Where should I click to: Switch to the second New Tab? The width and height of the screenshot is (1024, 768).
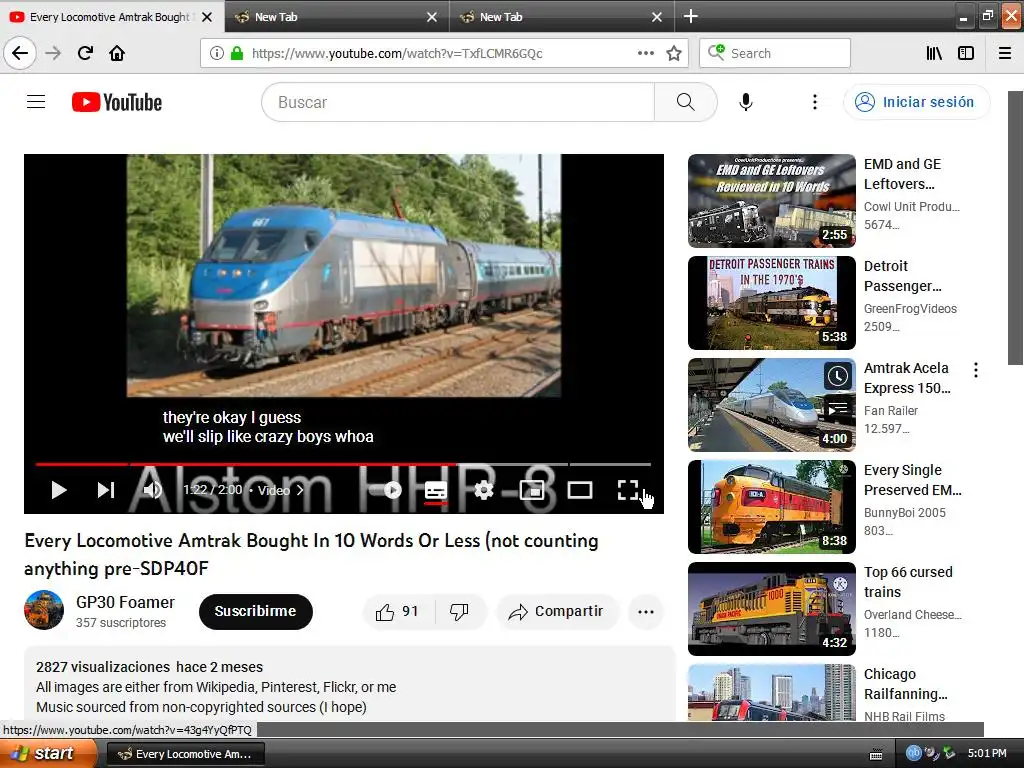(337, 17)
